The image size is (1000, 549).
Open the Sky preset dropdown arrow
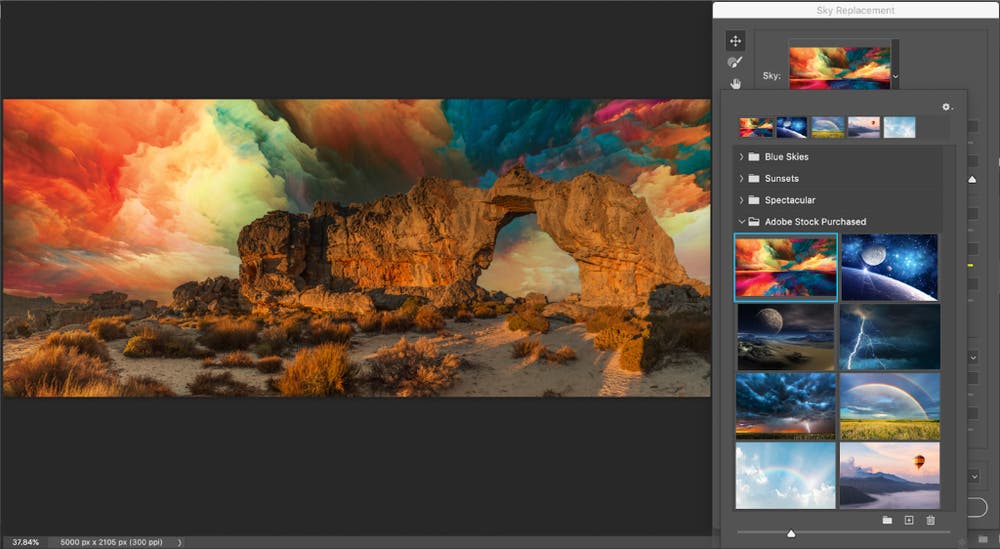click(x=895, y=76)
